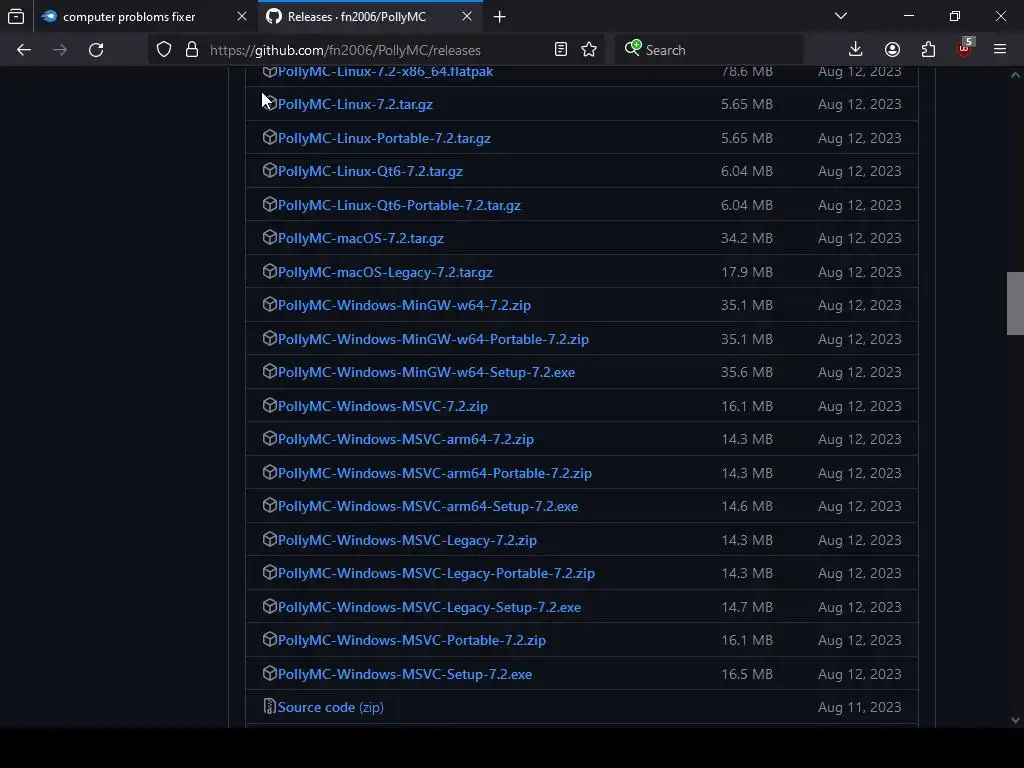The image size is (1024, 768).
Task: Click zip file icon beside Source code
Action: point(270,706)
